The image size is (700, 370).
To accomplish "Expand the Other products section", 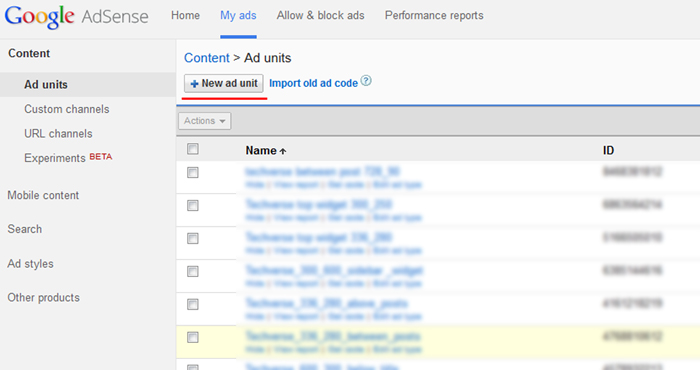I will click(43, 298).
